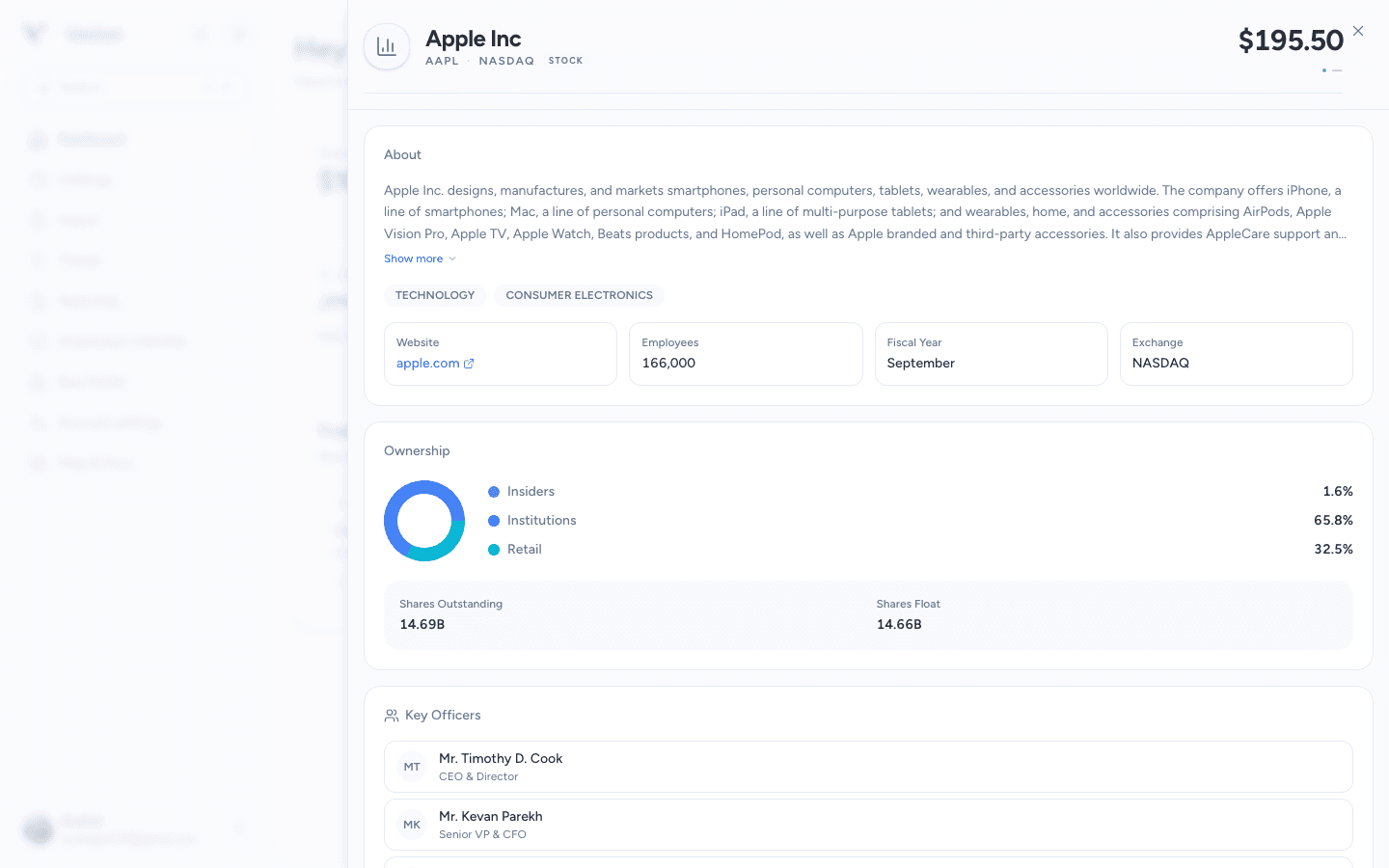The image size is (1389, 868).
Task: Click the AAPL ticker symbol
Action: 442,61
